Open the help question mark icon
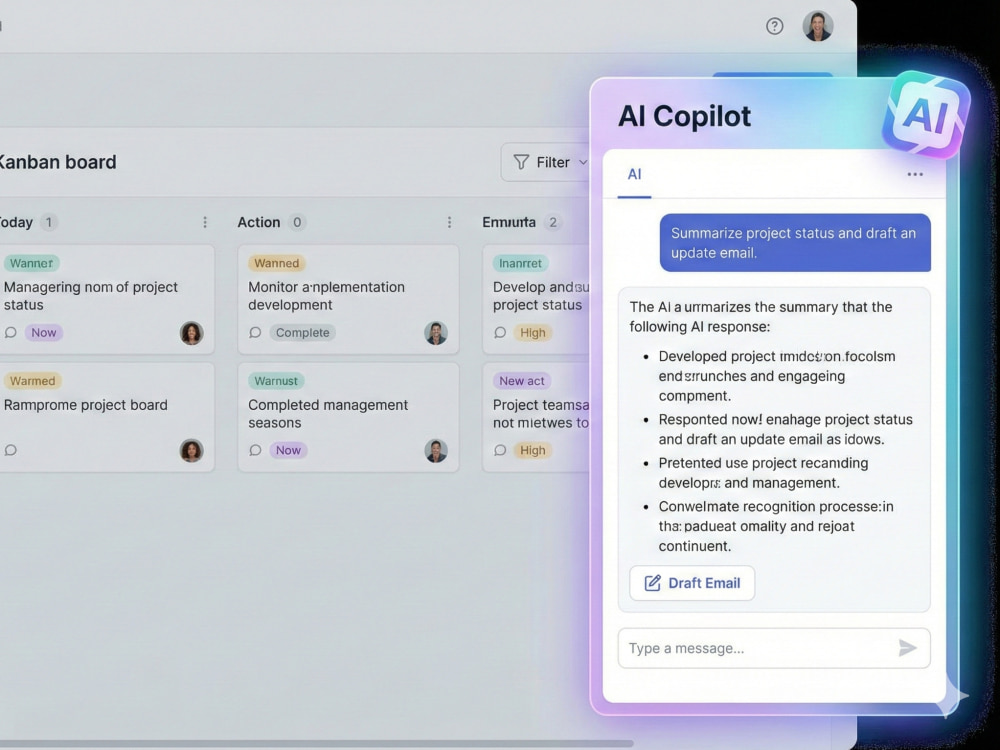This screenshot has width=1000, height=750. pos(774,26)
